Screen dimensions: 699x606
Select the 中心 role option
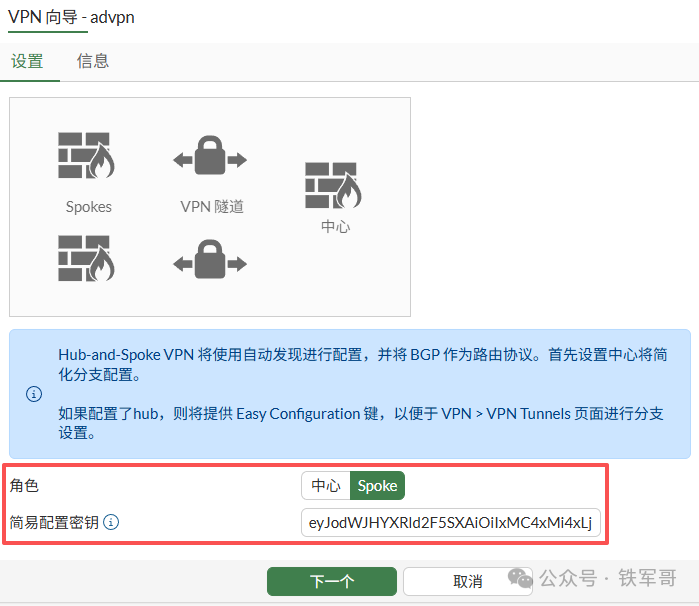click(x=326, y=486)
